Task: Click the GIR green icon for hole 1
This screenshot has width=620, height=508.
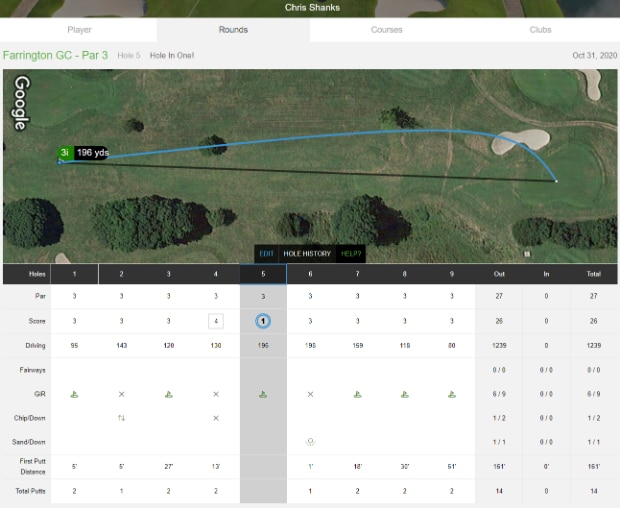Action: coord(75,394)
